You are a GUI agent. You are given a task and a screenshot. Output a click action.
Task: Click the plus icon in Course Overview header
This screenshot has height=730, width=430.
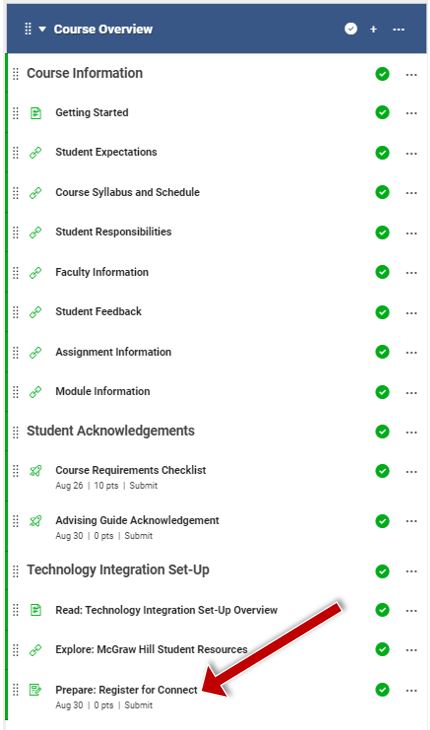pos(373,29)
